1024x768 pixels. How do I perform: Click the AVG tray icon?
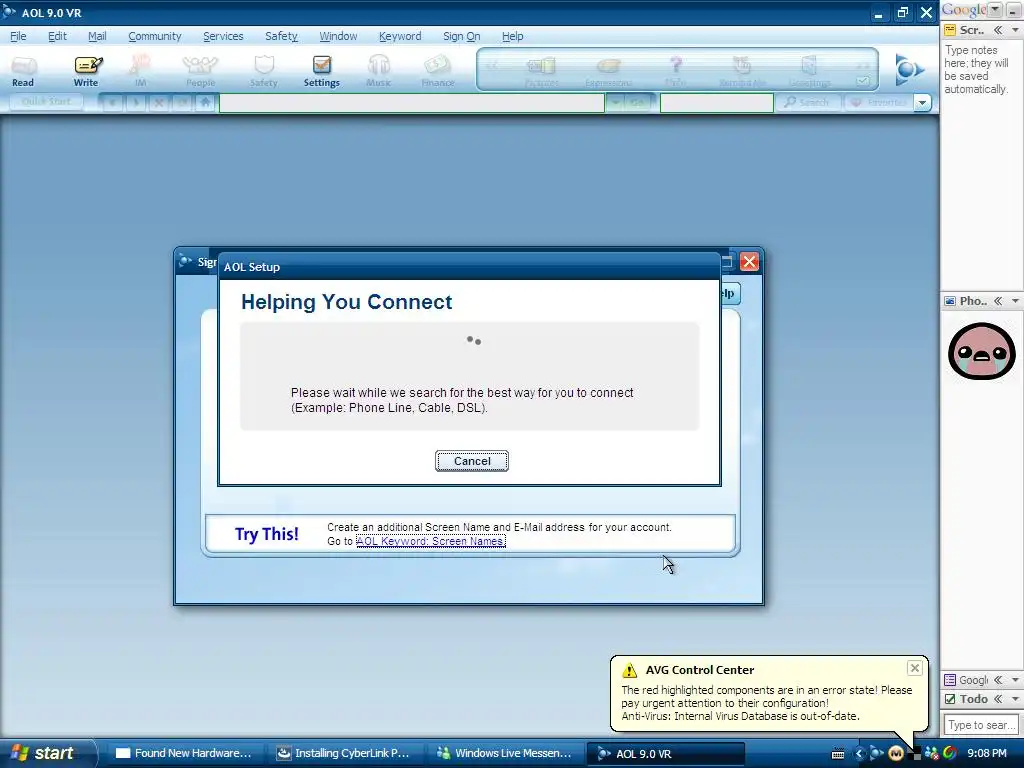coord(915,755)
